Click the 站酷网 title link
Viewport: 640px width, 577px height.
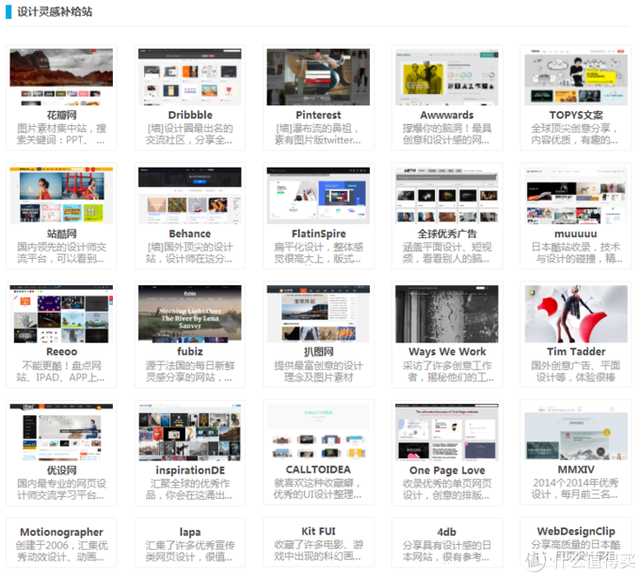pyautogui.click(x=62, y=234)
